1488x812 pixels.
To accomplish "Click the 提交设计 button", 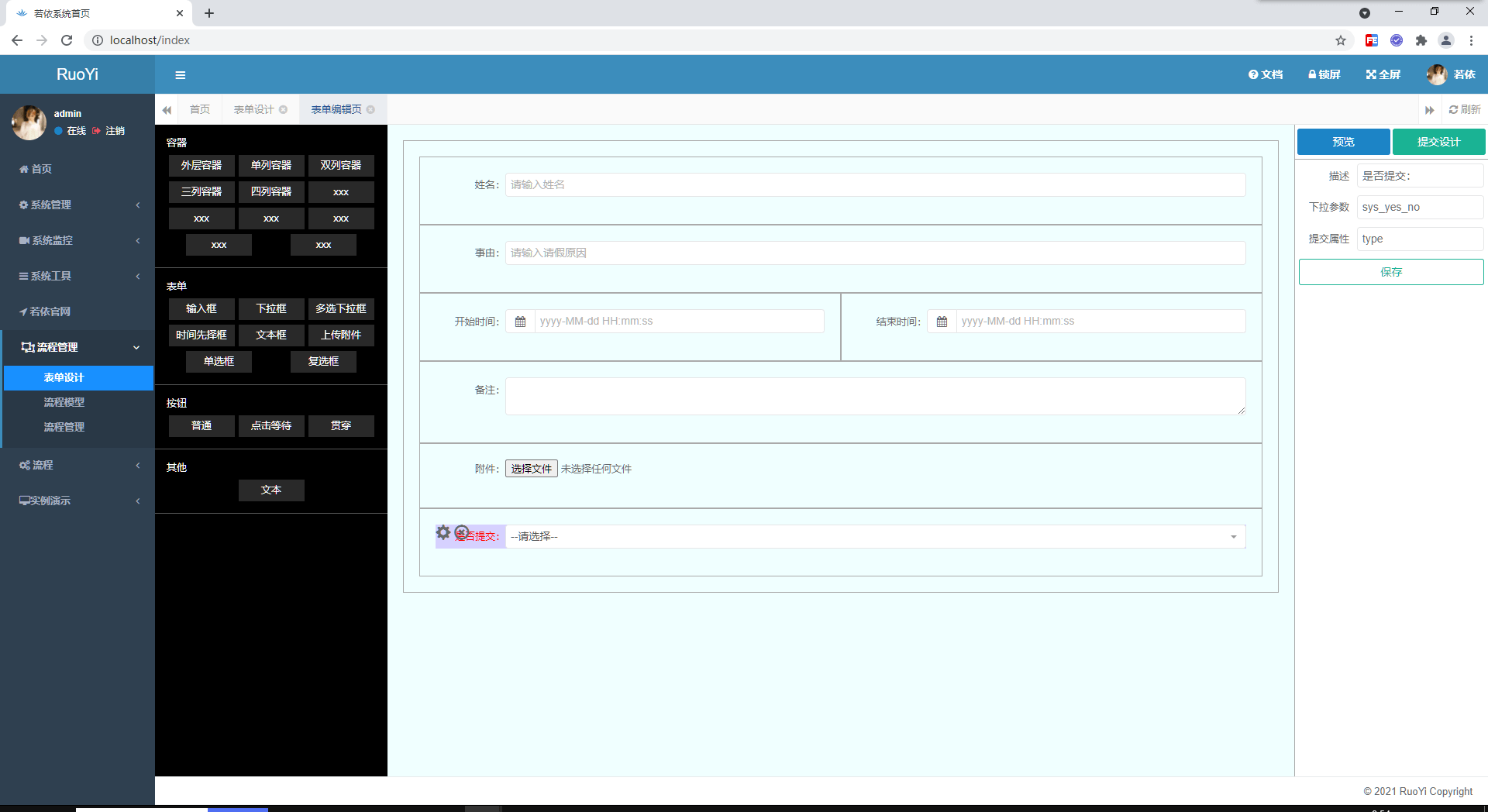I will coord(1438,142).
